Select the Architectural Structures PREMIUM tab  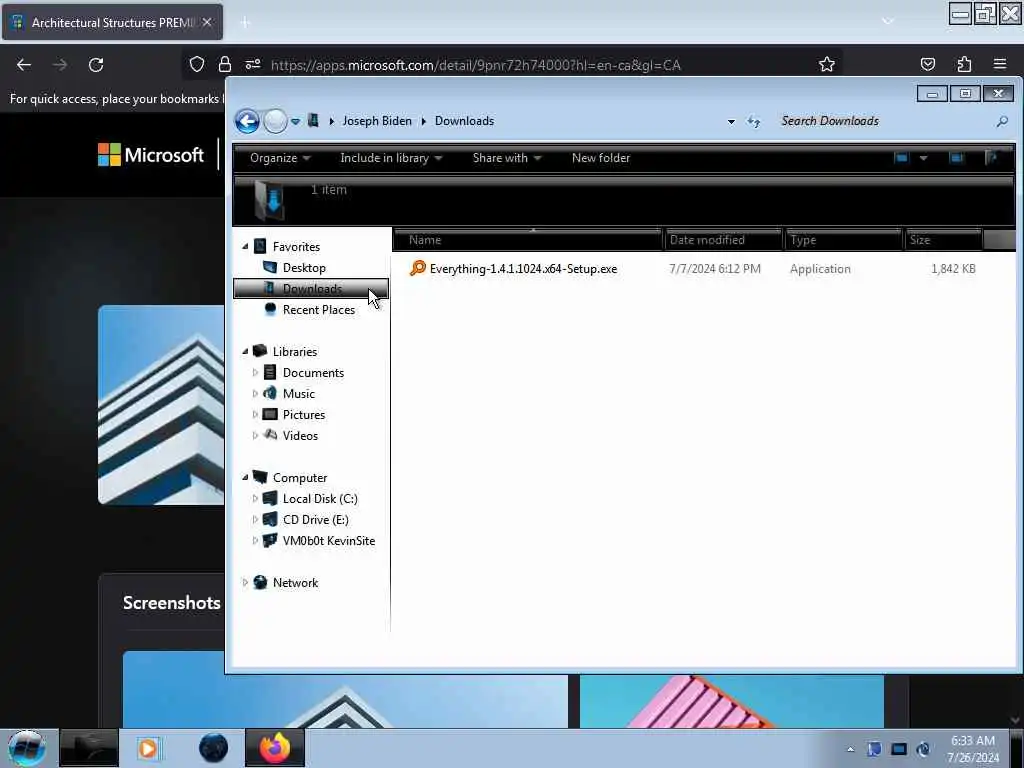112,22
